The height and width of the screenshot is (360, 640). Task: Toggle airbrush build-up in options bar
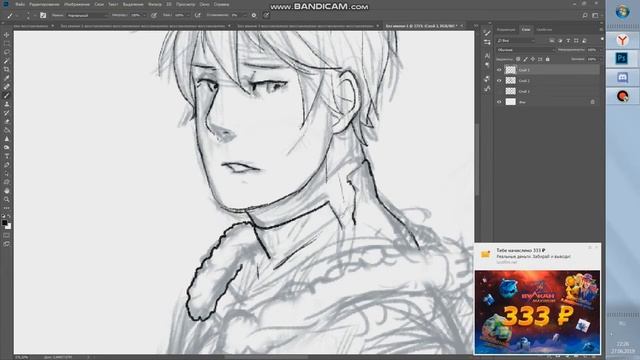tap(198, 15)
